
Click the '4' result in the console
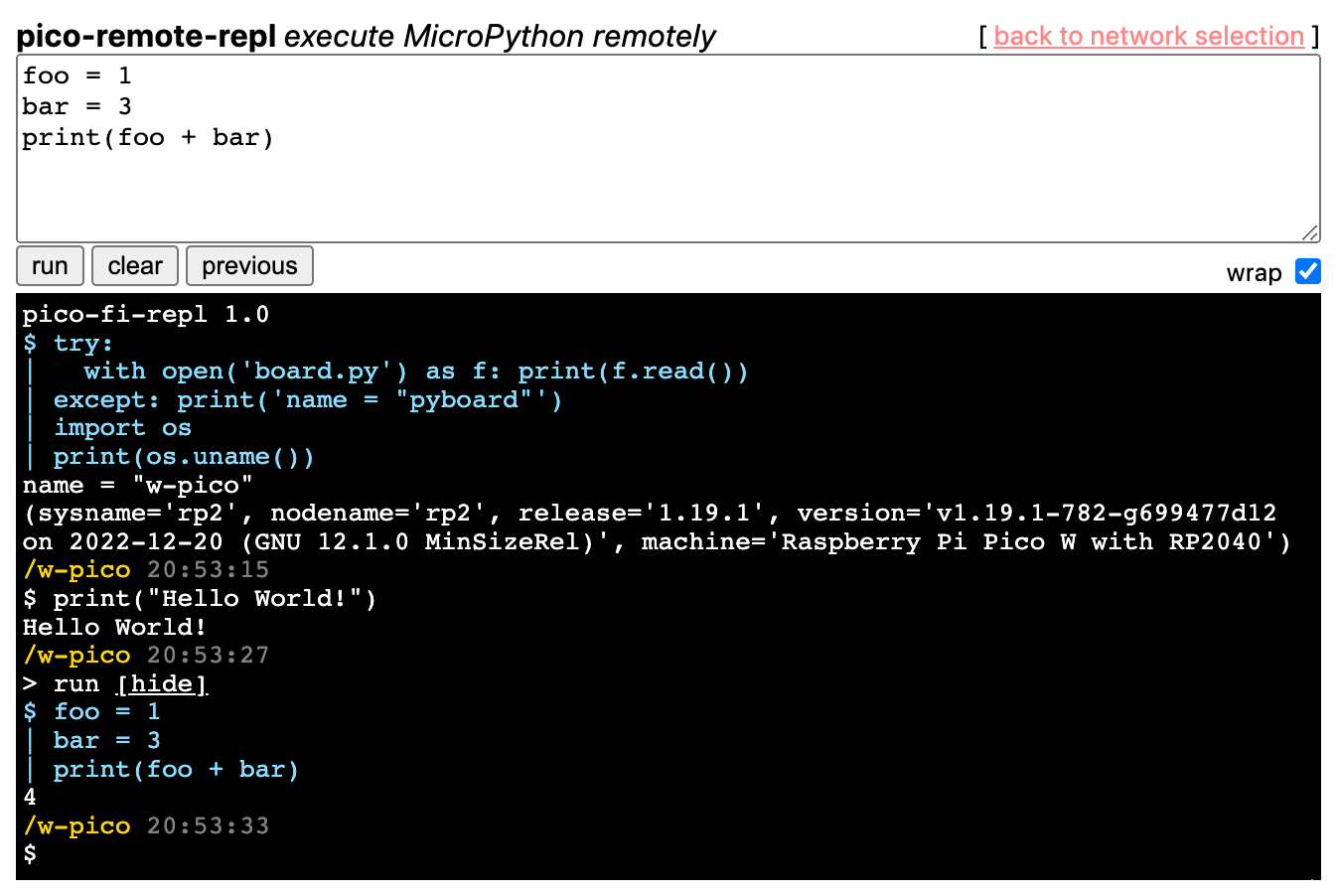click(29, 797)
